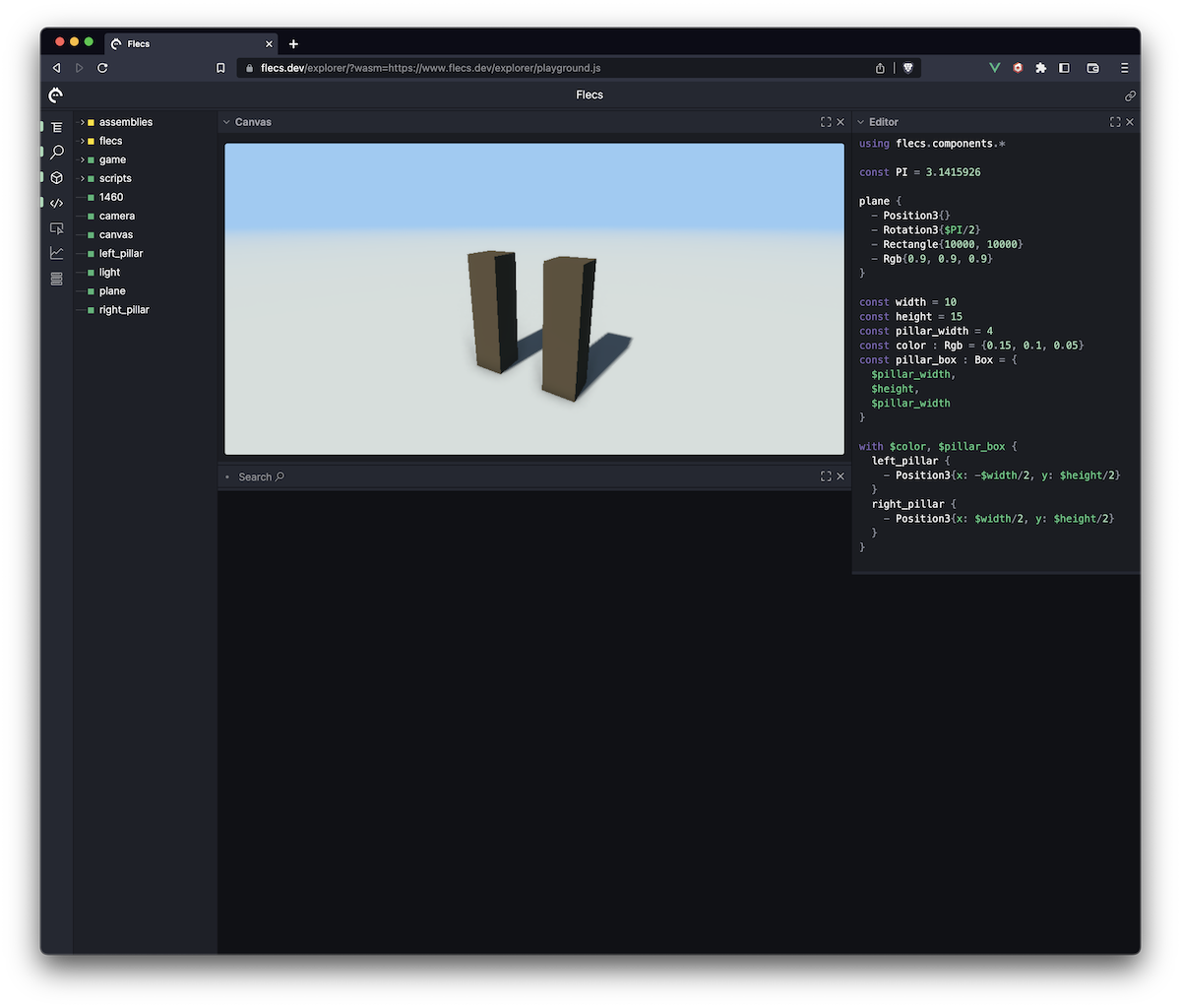Open the entity tree hierarchy panel
Image resolution: width=1181 pixels, height=1008 pixels.
coord(56,126)
